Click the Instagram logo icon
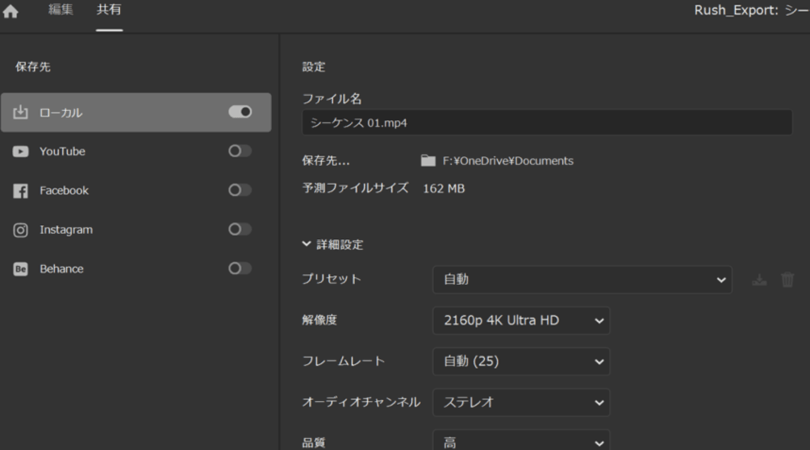 coord(20,230)
